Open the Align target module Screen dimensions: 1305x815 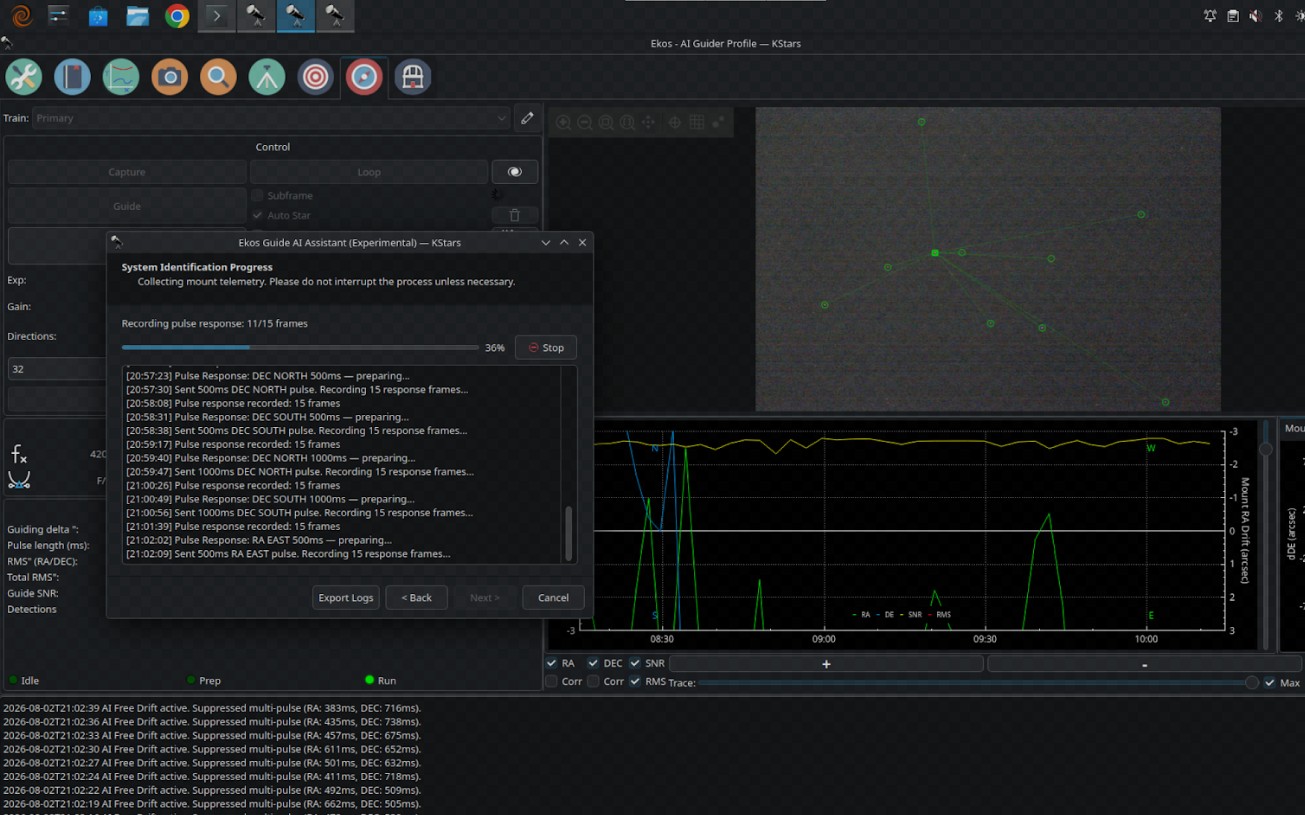(316, 77)
